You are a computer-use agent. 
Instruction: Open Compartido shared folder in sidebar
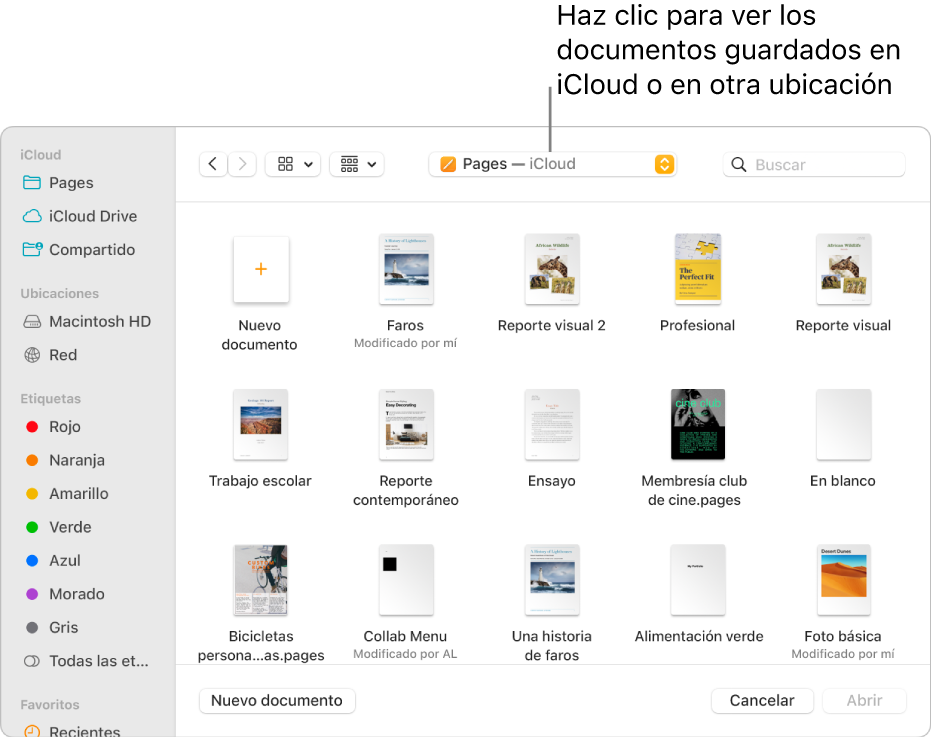pyautogui.click(x=79, y=249)
